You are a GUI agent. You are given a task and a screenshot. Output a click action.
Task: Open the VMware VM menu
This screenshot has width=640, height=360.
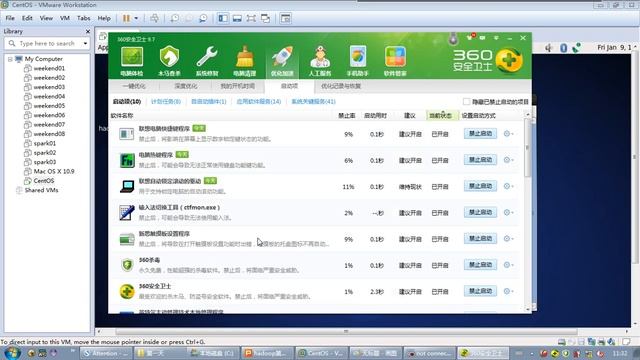64,18
